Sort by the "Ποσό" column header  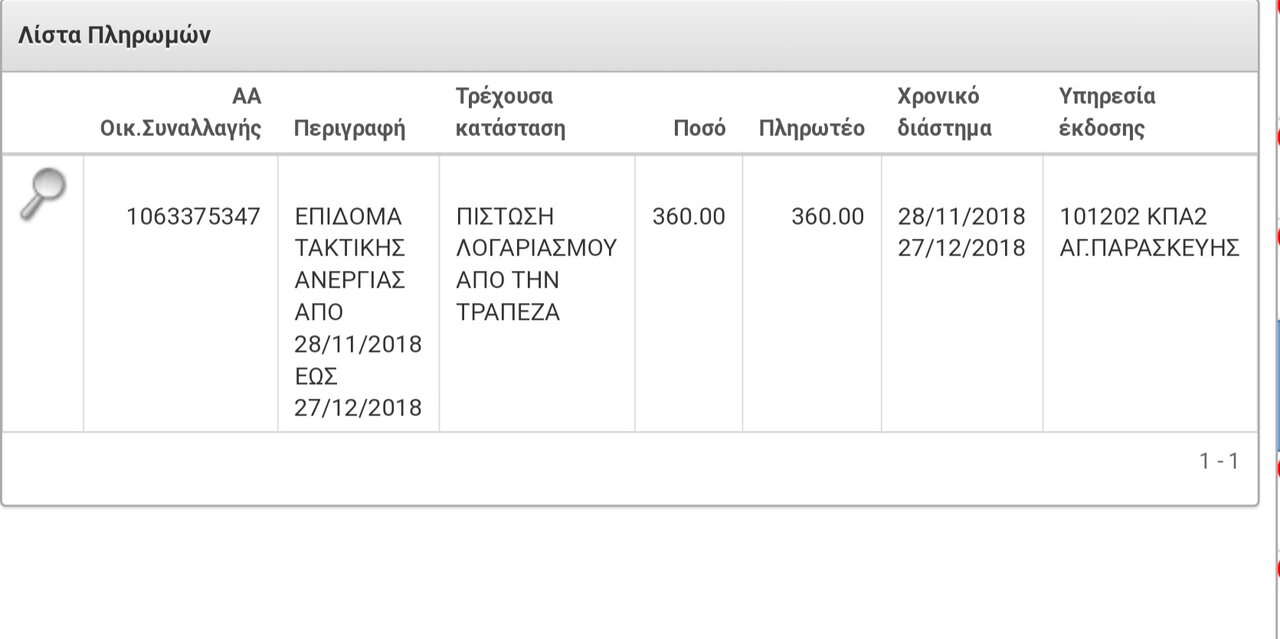pyautogui.click(x=699, y=128)
